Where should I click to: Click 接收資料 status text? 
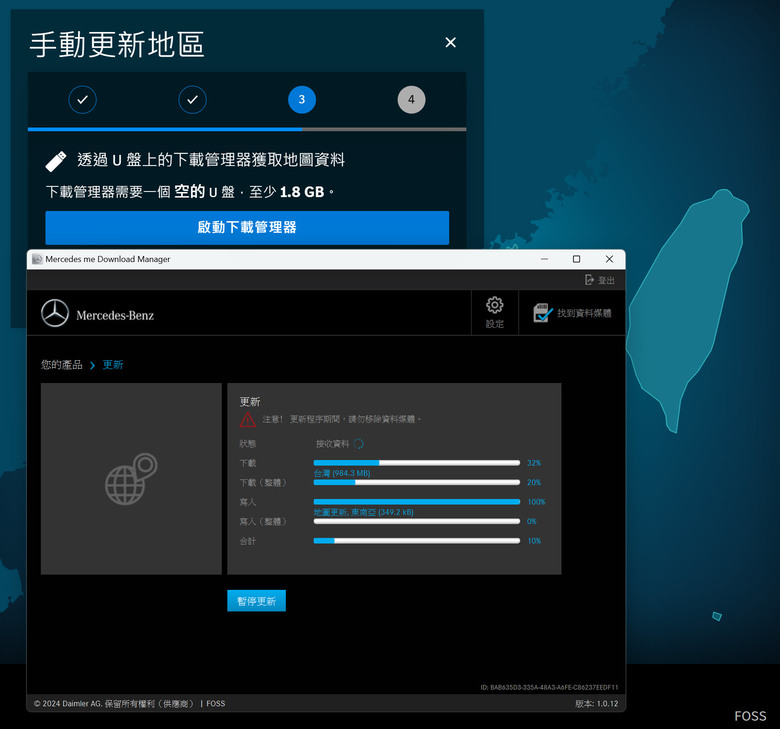[332, 444]
